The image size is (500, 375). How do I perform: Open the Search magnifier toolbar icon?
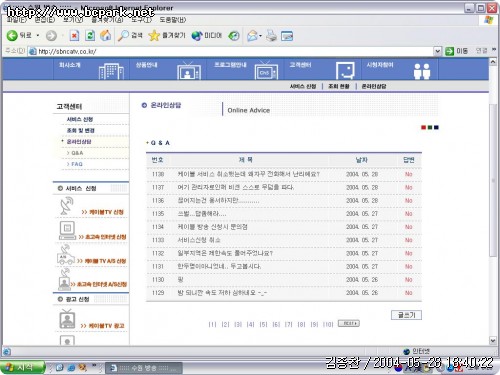(123, 36)
